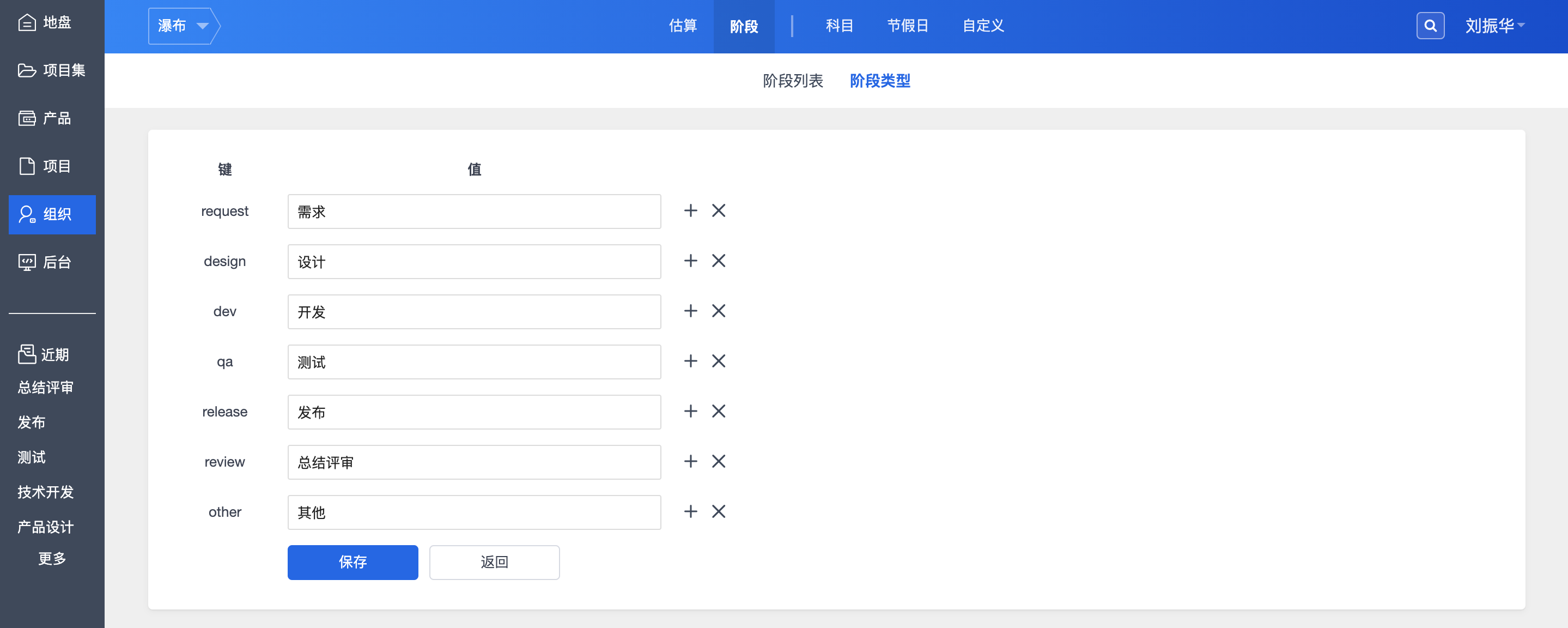Switch to the 阶段列表 tab
The width and height of the screenshot is (1568, 628).
tap(793, 81)
